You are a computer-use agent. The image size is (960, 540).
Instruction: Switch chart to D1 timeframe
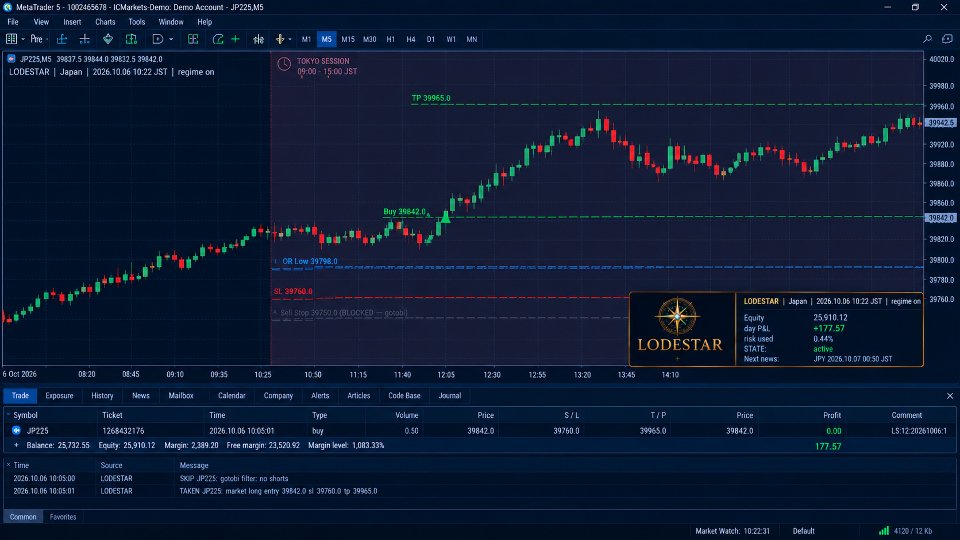(x=431, y=39)
